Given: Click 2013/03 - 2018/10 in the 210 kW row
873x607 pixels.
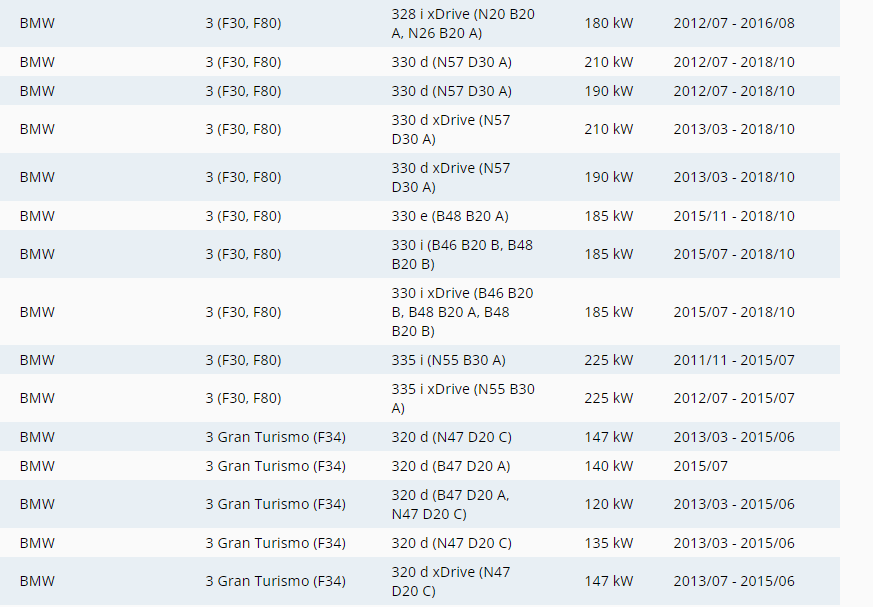Looking at the screenshot, I should click(x=734, y=129).
